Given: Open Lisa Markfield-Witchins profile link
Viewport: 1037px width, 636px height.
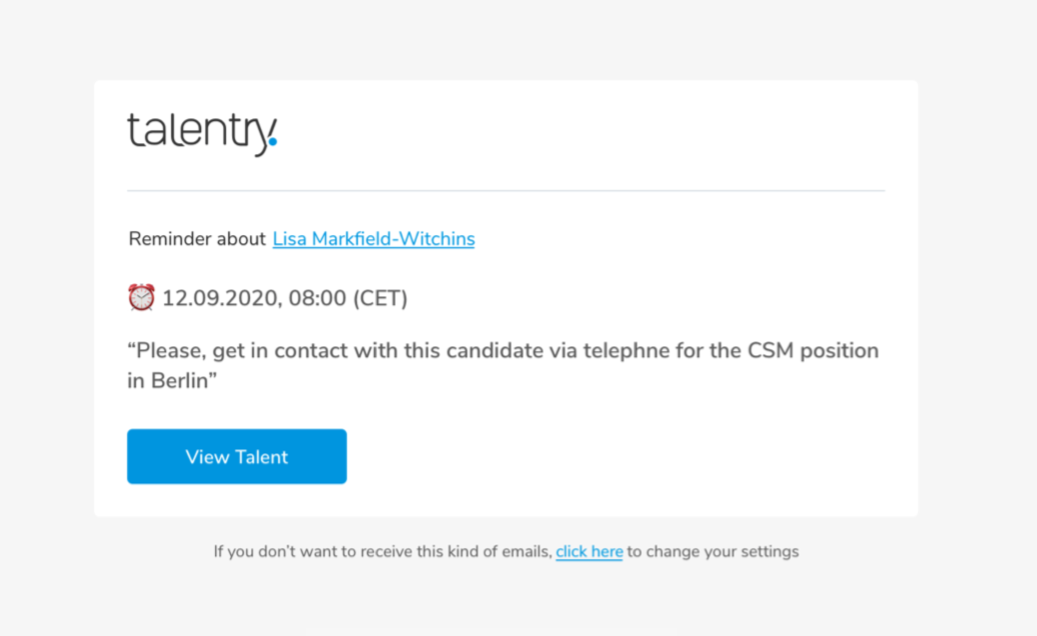Looking at the screenshot, I should tap(373, 239).
